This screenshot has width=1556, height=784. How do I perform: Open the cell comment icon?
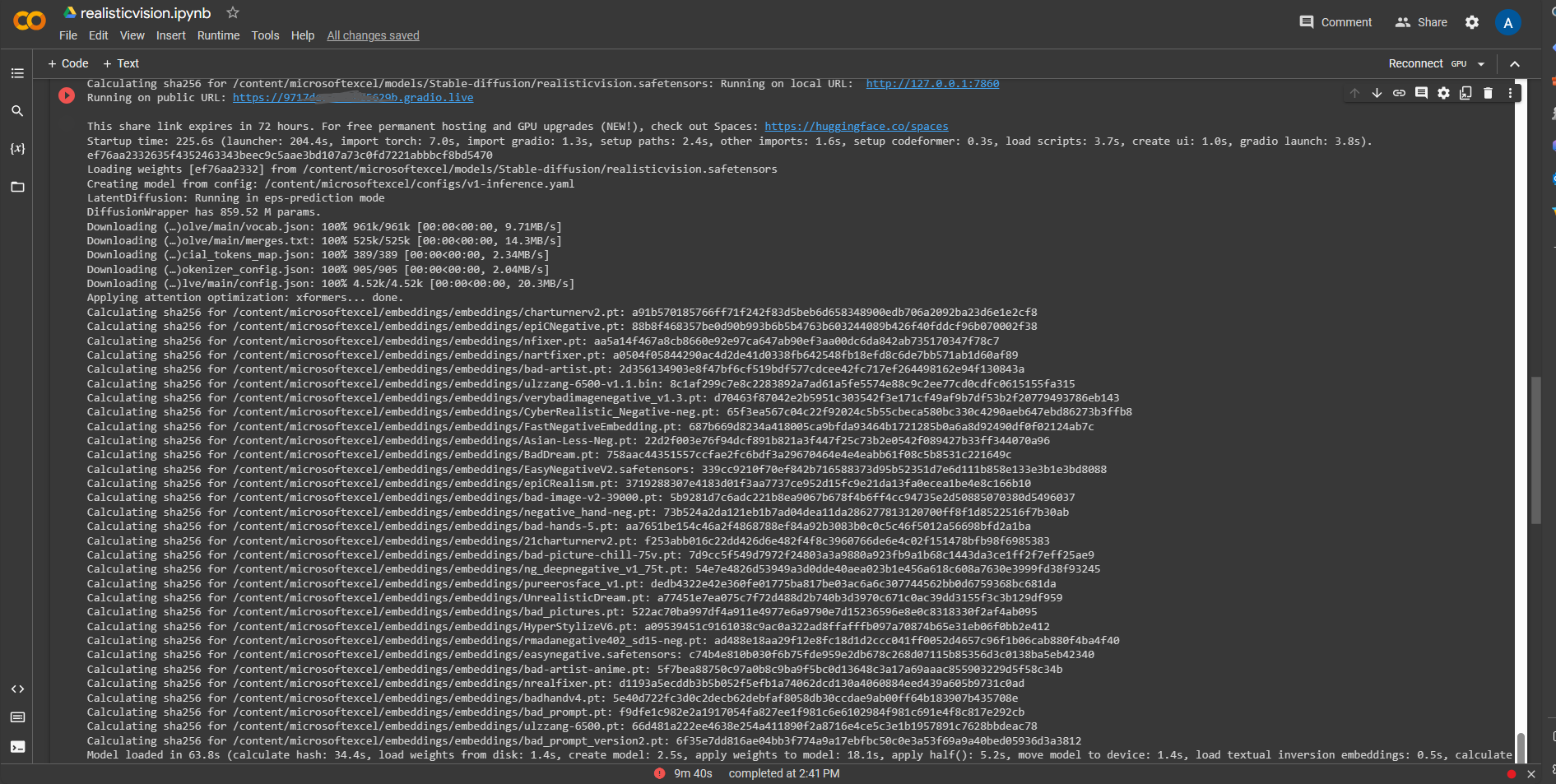(x=1421, y=93)
